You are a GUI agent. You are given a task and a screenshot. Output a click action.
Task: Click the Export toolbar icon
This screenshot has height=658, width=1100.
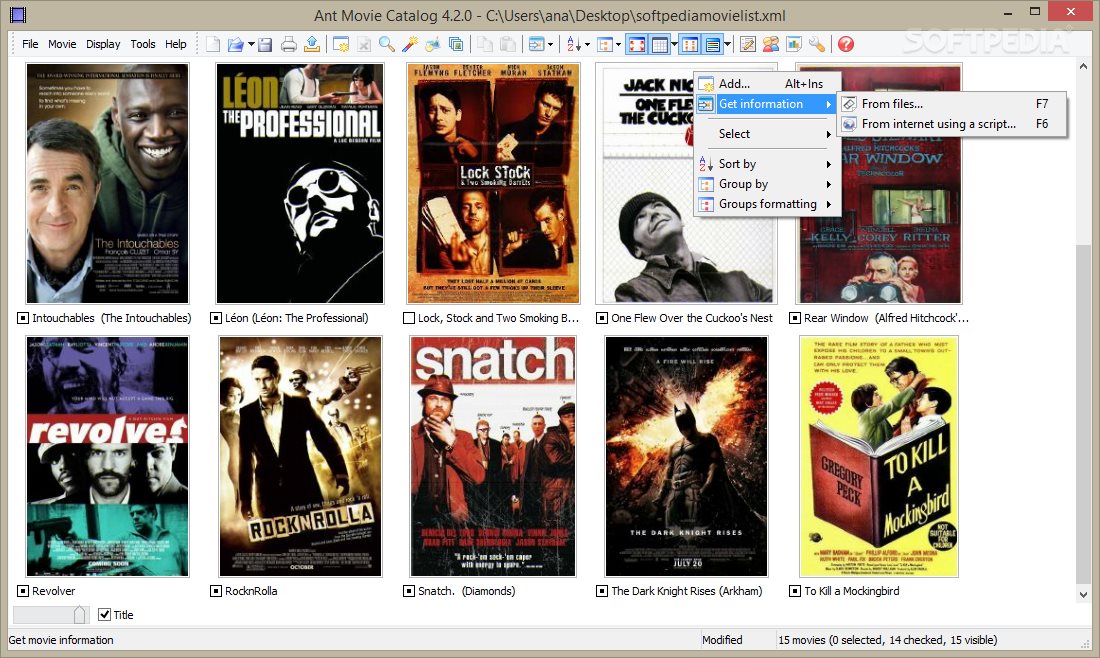(311, 44)
